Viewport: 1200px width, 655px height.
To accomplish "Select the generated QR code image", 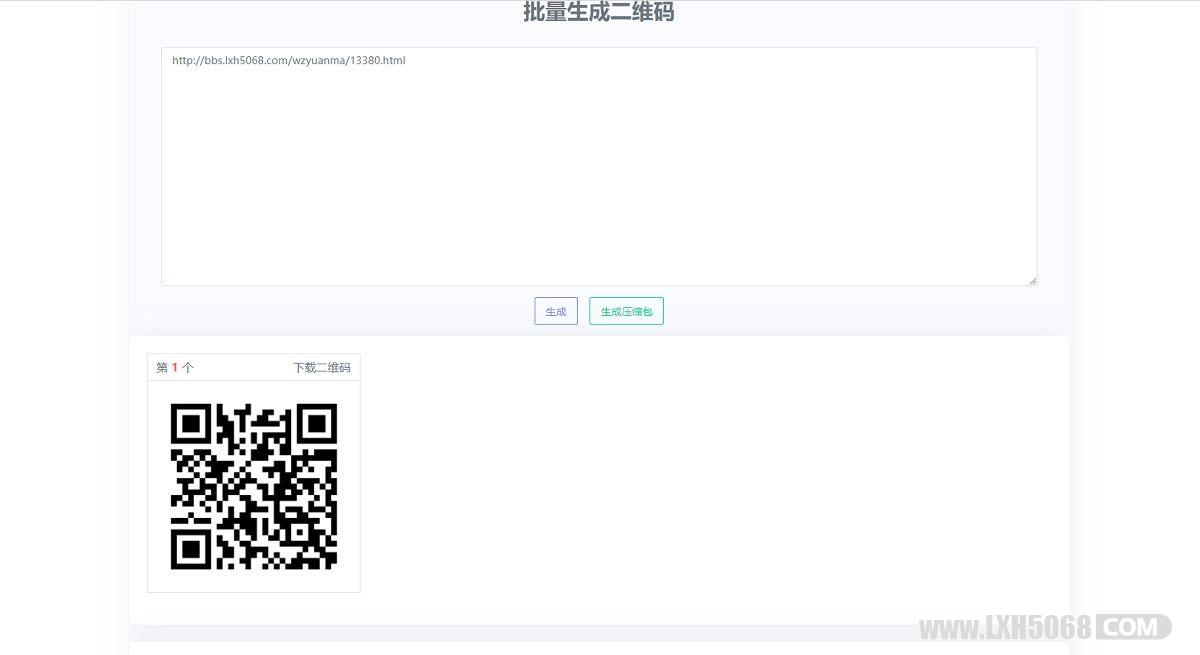I will [254, 487].
